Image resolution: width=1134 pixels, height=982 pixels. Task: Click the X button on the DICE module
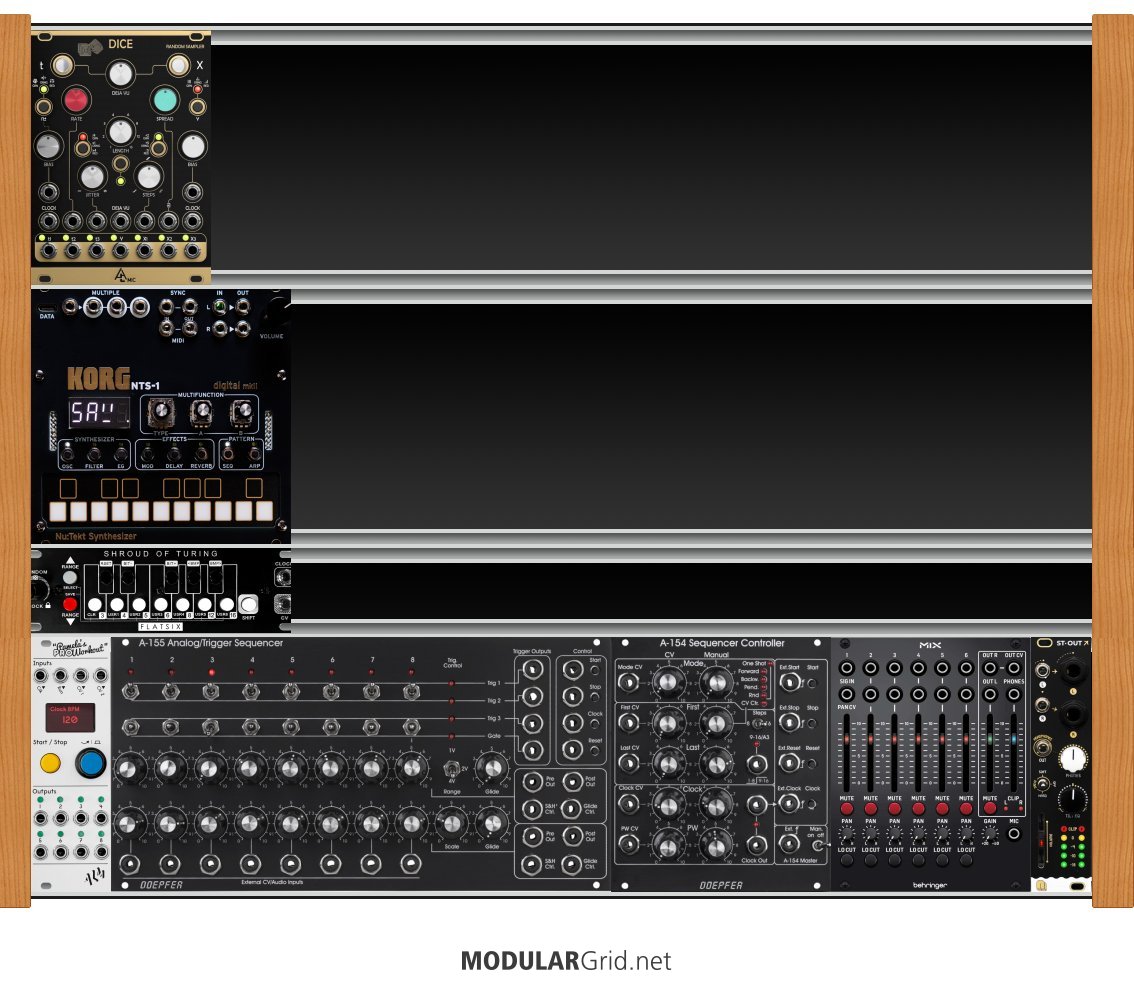[178, 65]
